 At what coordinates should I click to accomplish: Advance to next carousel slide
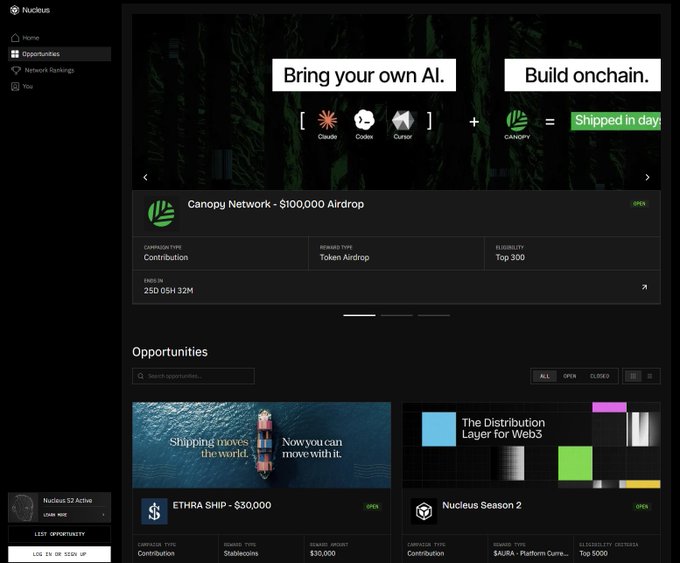[647, 177]
